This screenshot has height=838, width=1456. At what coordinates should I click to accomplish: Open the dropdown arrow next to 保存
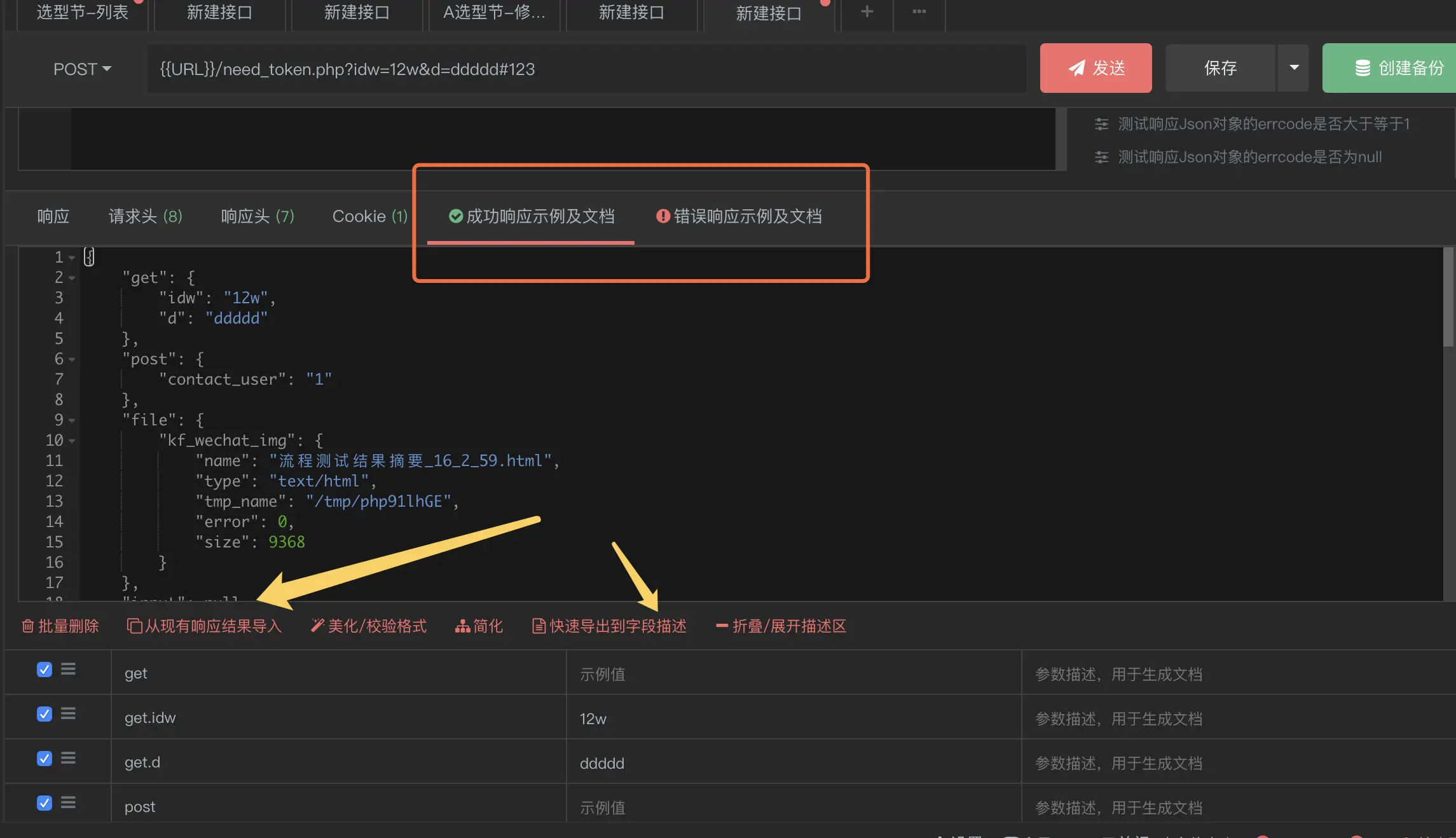tap(1293, 68)
